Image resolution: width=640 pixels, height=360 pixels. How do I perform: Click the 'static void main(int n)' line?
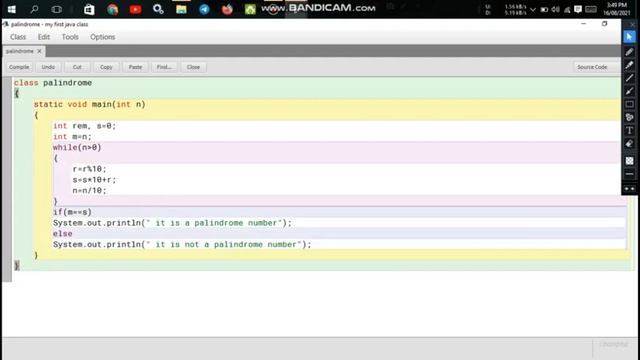pos(89,104)
